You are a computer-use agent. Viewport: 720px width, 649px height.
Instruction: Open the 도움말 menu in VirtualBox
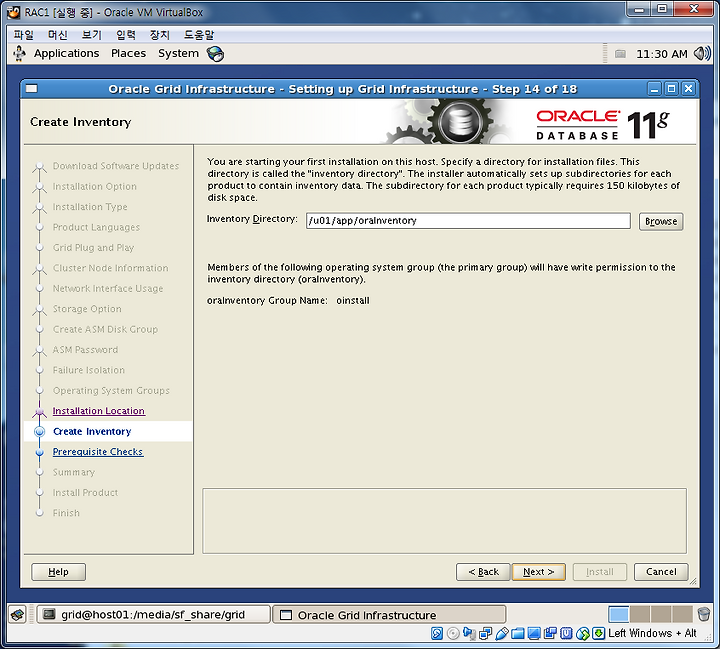[x=199, y=35]
